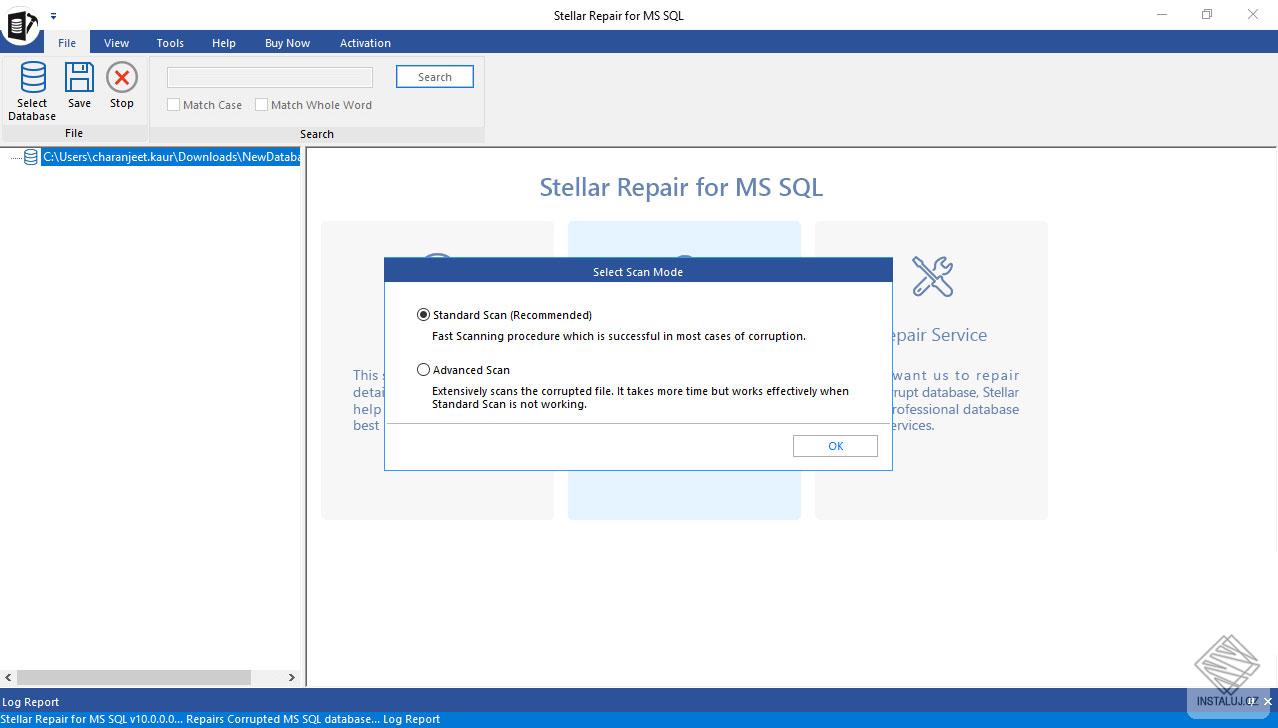
Task: Click the Repair Service wrench icon
Action: click(x=932, y=276)
